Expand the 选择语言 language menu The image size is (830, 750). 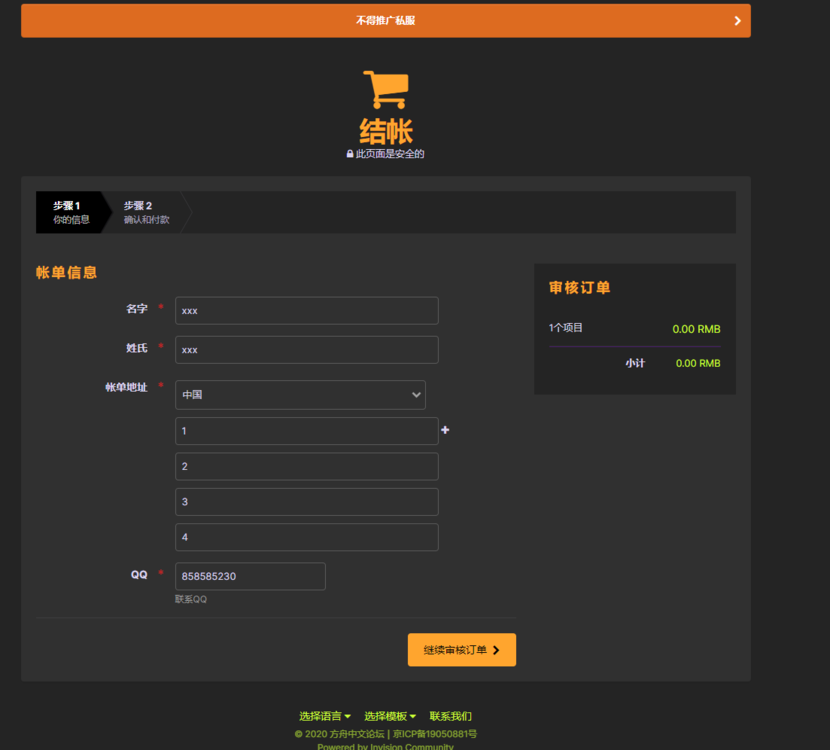[x=324, y=716]
